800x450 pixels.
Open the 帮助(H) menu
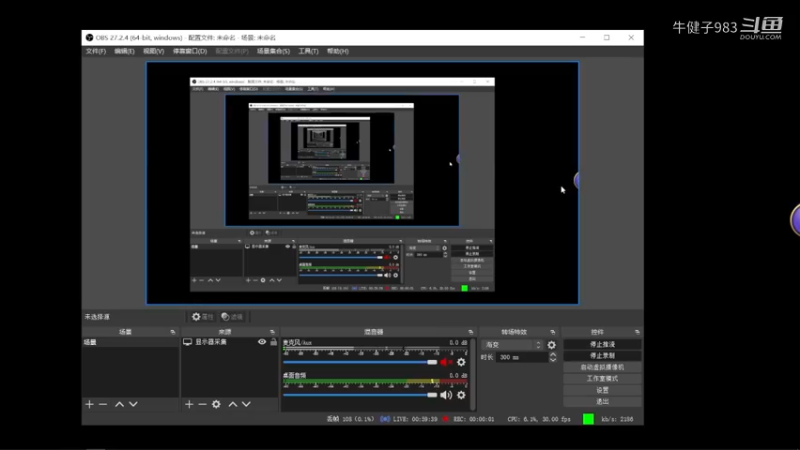[338, 52]
